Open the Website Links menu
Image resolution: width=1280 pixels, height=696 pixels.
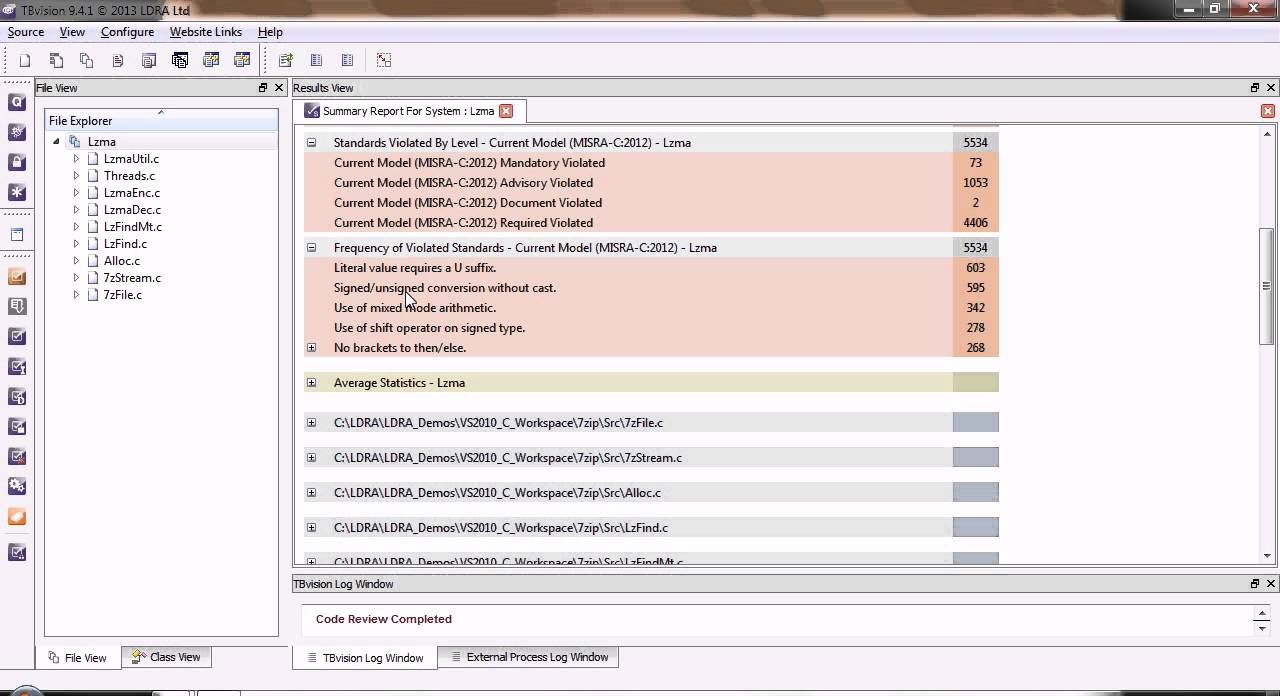pyautogui.click(x=206, y=32)
